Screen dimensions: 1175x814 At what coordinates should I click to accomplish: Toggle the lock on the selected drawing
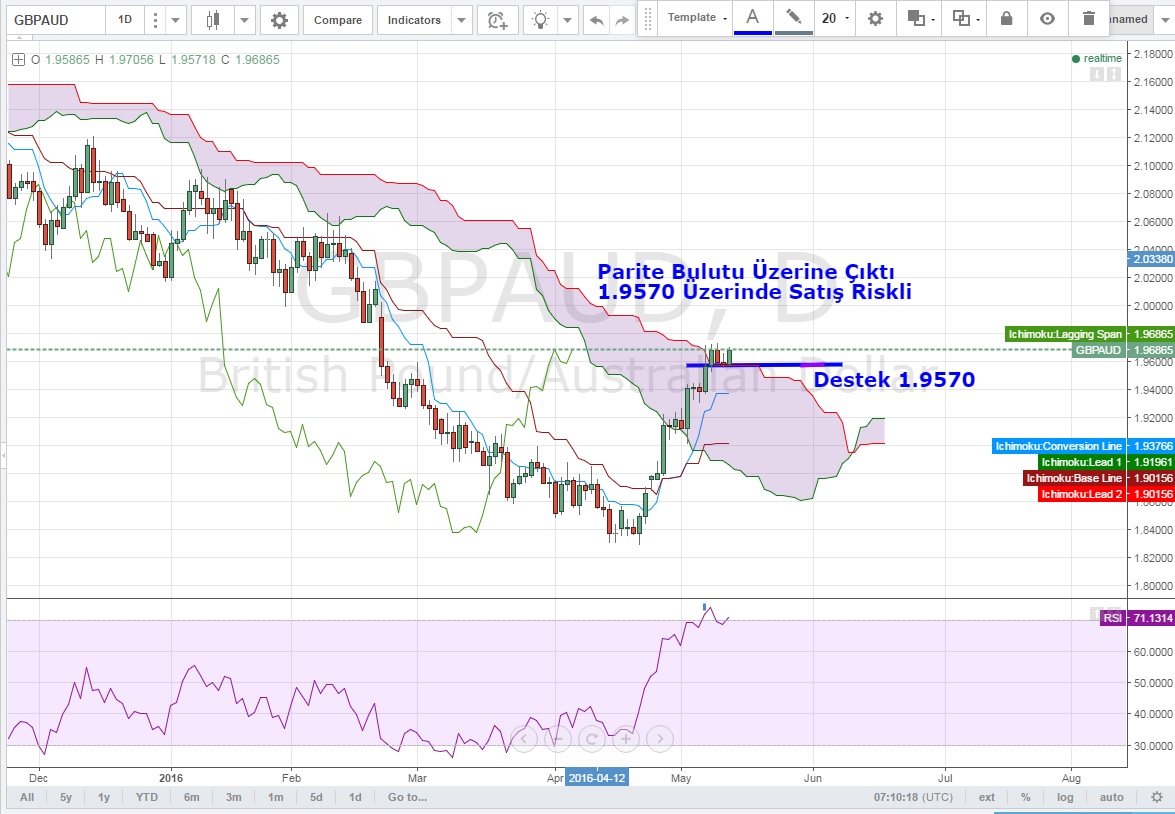point(1006,18)
